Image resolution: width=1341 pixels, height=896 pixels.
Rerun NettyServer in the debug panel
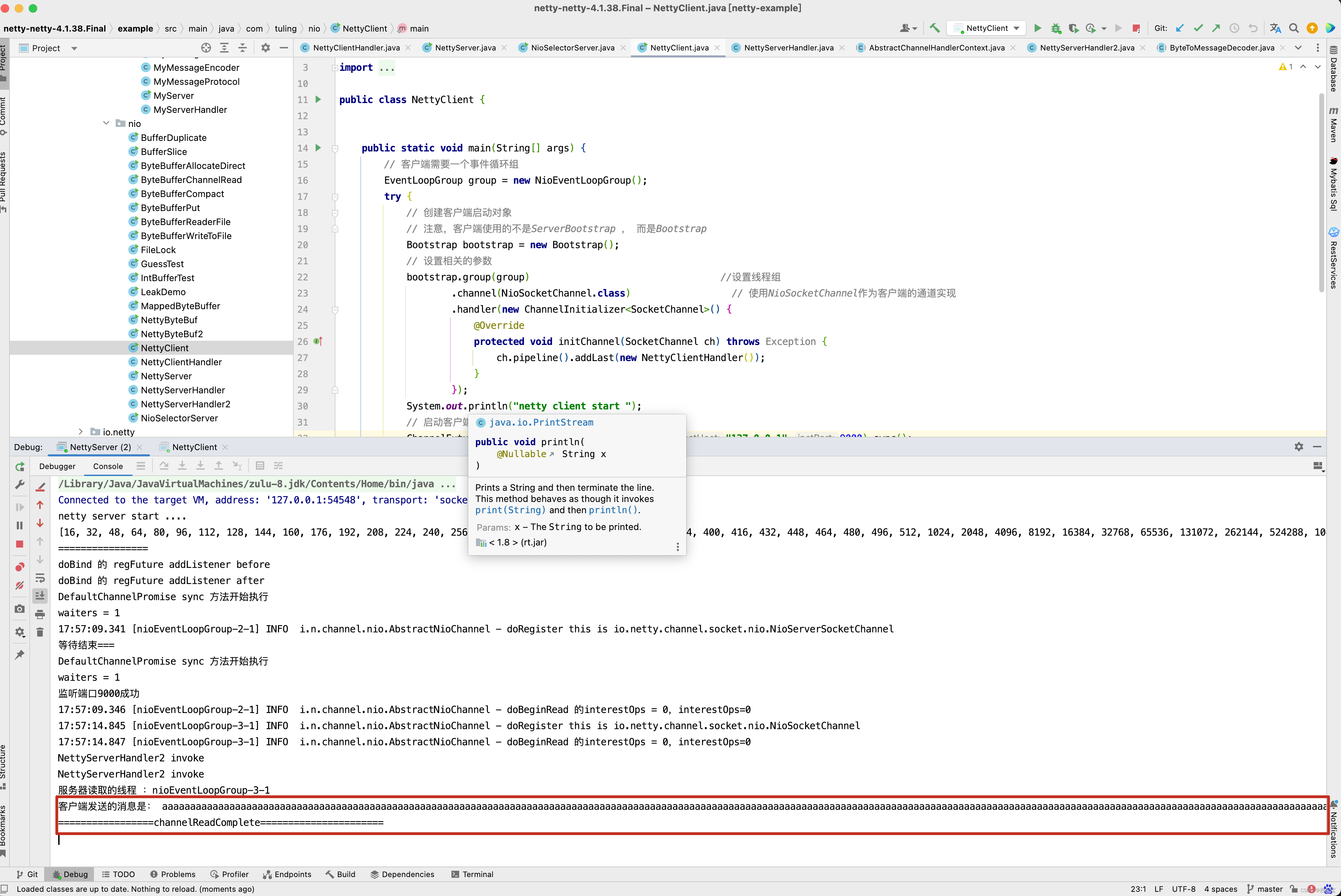click(19, 466)
